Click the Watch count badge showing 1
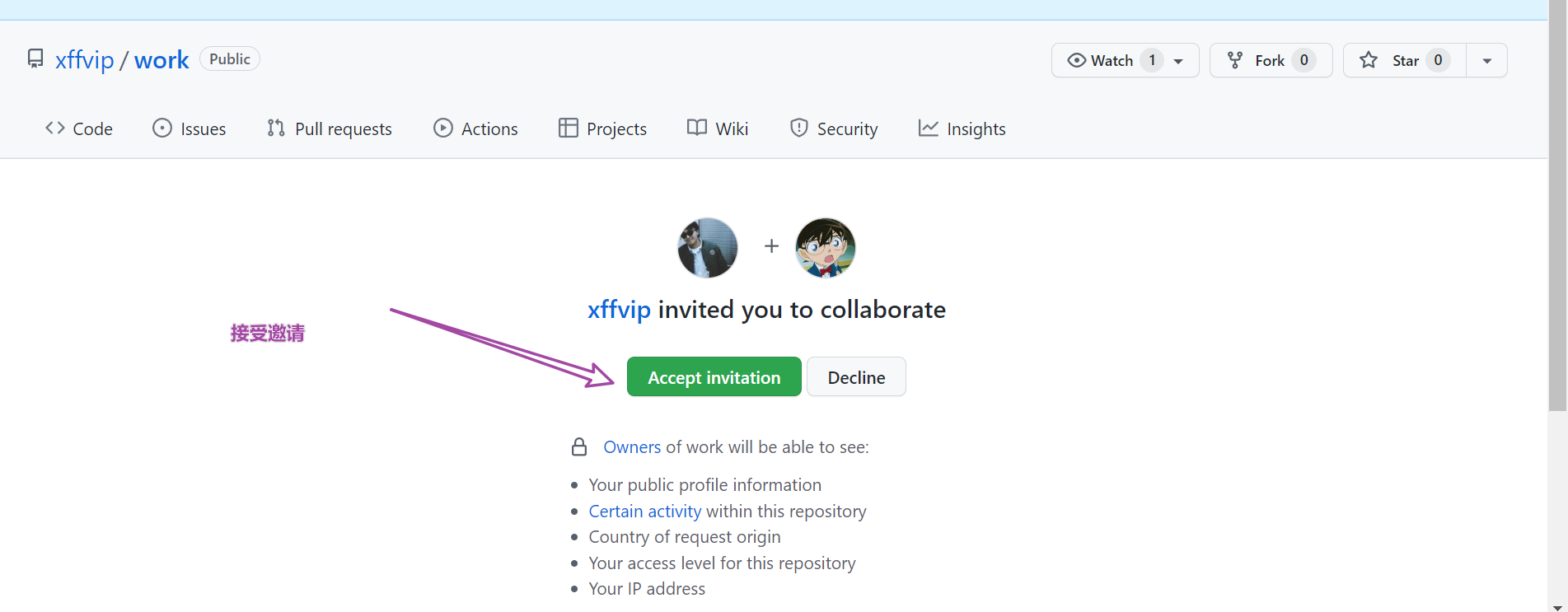This screenshot has width=1568, height=612. click(x=1152, y=60)
